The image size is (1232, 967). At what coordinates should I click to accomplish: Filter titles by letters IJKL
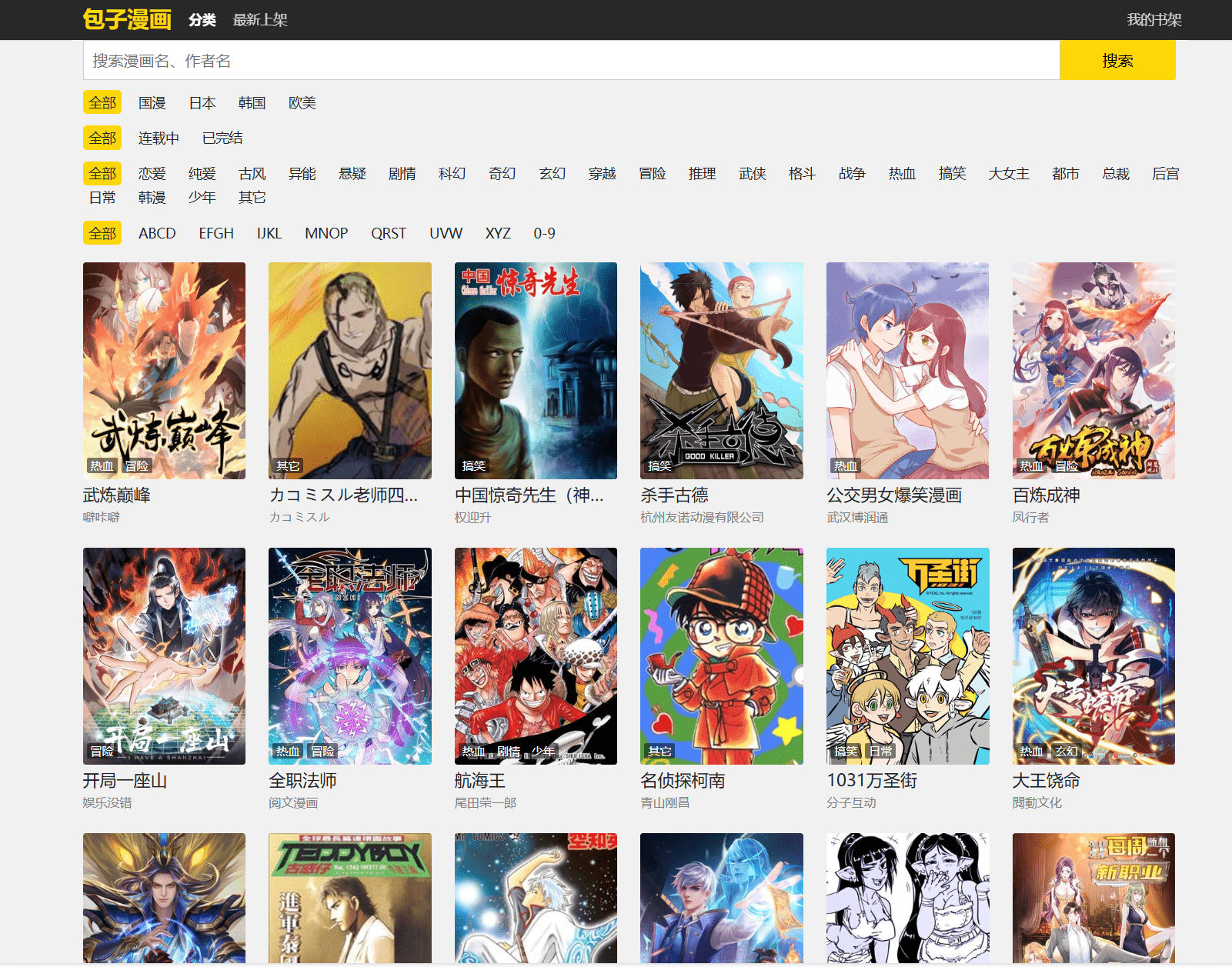(x=269, y=233)
